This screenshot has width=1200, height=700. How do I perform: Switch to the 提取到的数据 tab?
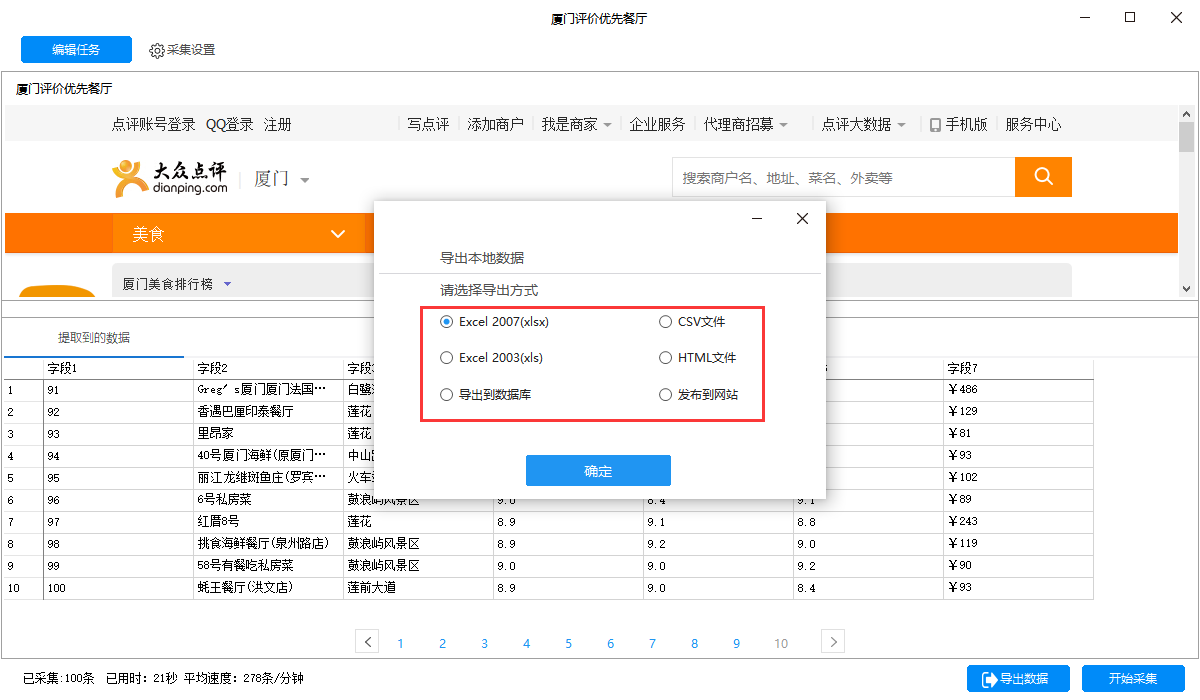pos(95,337)
